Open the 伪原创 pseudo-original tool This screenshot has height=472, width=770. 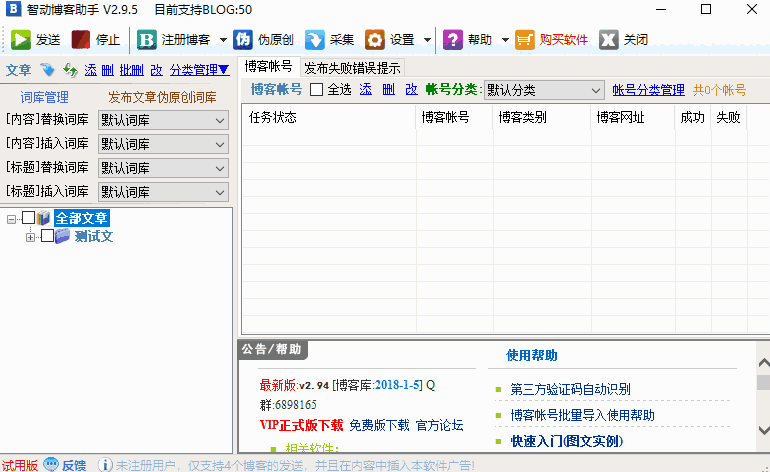pyautogui.click(x=243, y=40)
